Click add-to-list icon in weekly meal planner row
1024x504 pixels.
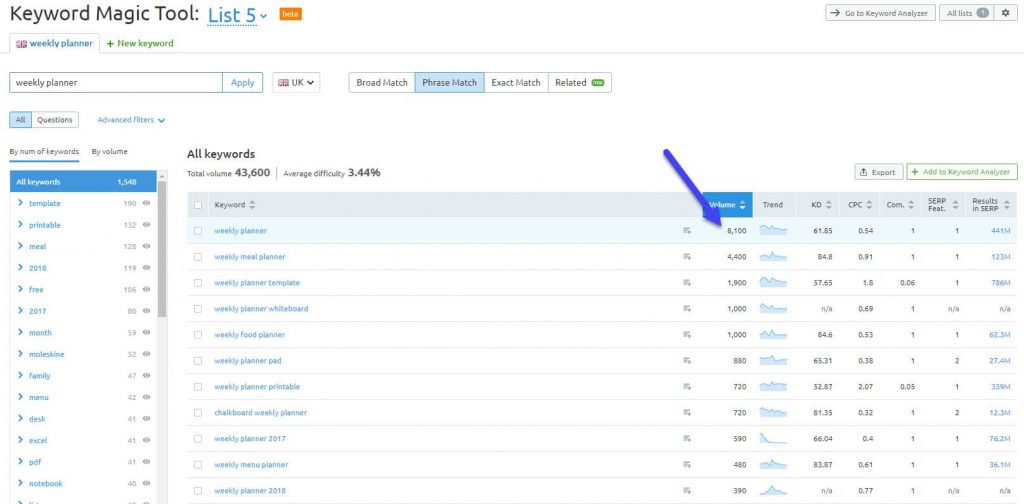pyautogui.click(x=686, y=257)
